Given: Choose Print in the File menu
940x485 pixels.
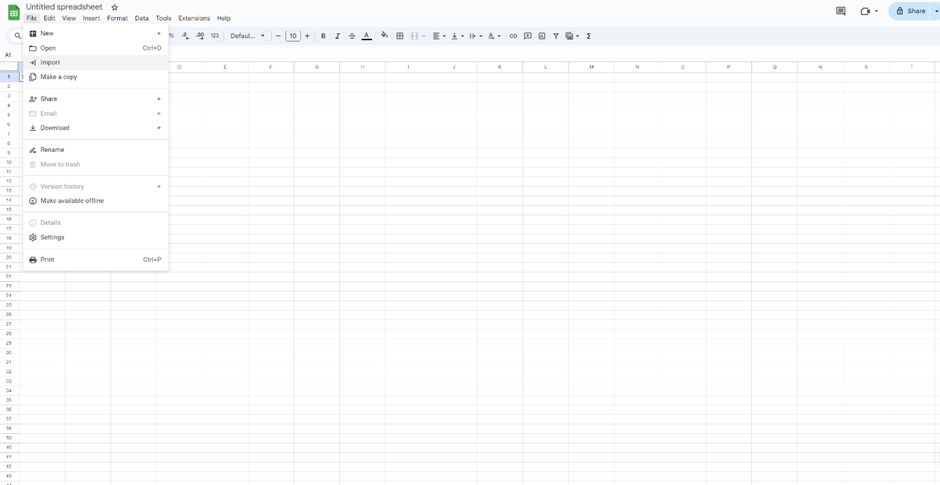Looking at the screenshot, I should pos(96,260).
